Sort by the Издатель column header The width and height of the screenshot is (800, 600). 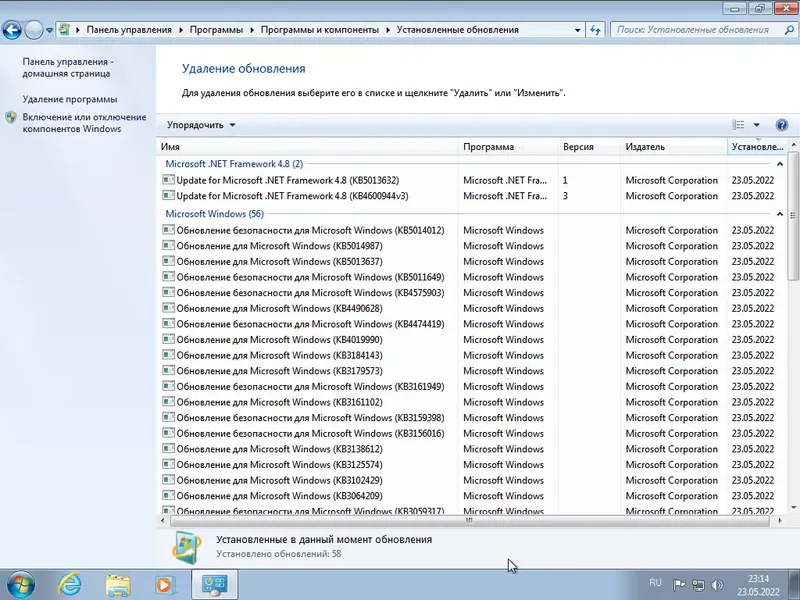pos(673,147)
